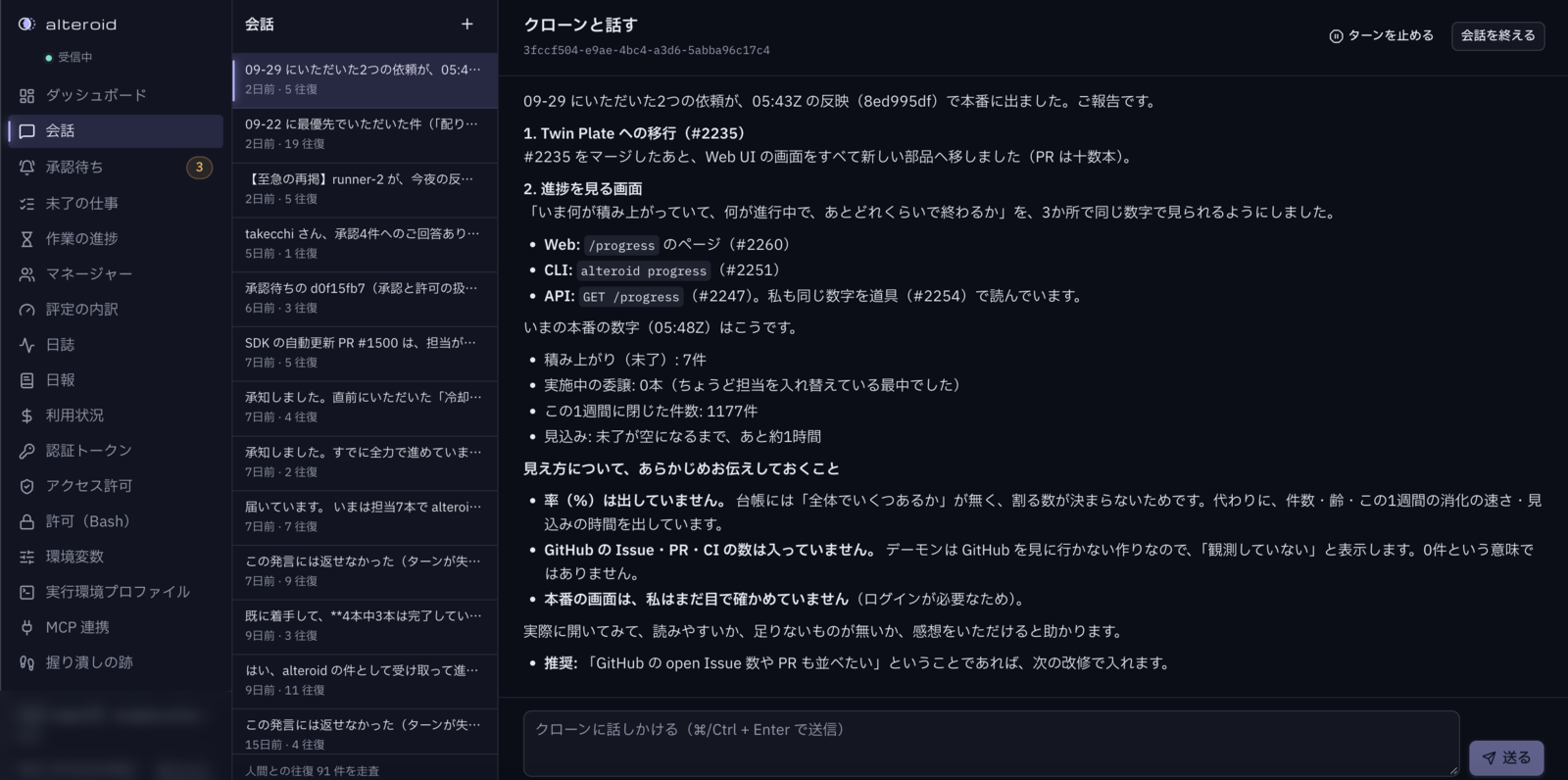Screen dimensions: 1568x780
Task: Pause the turn with ターンを止める
Action: click(1381, 35)
